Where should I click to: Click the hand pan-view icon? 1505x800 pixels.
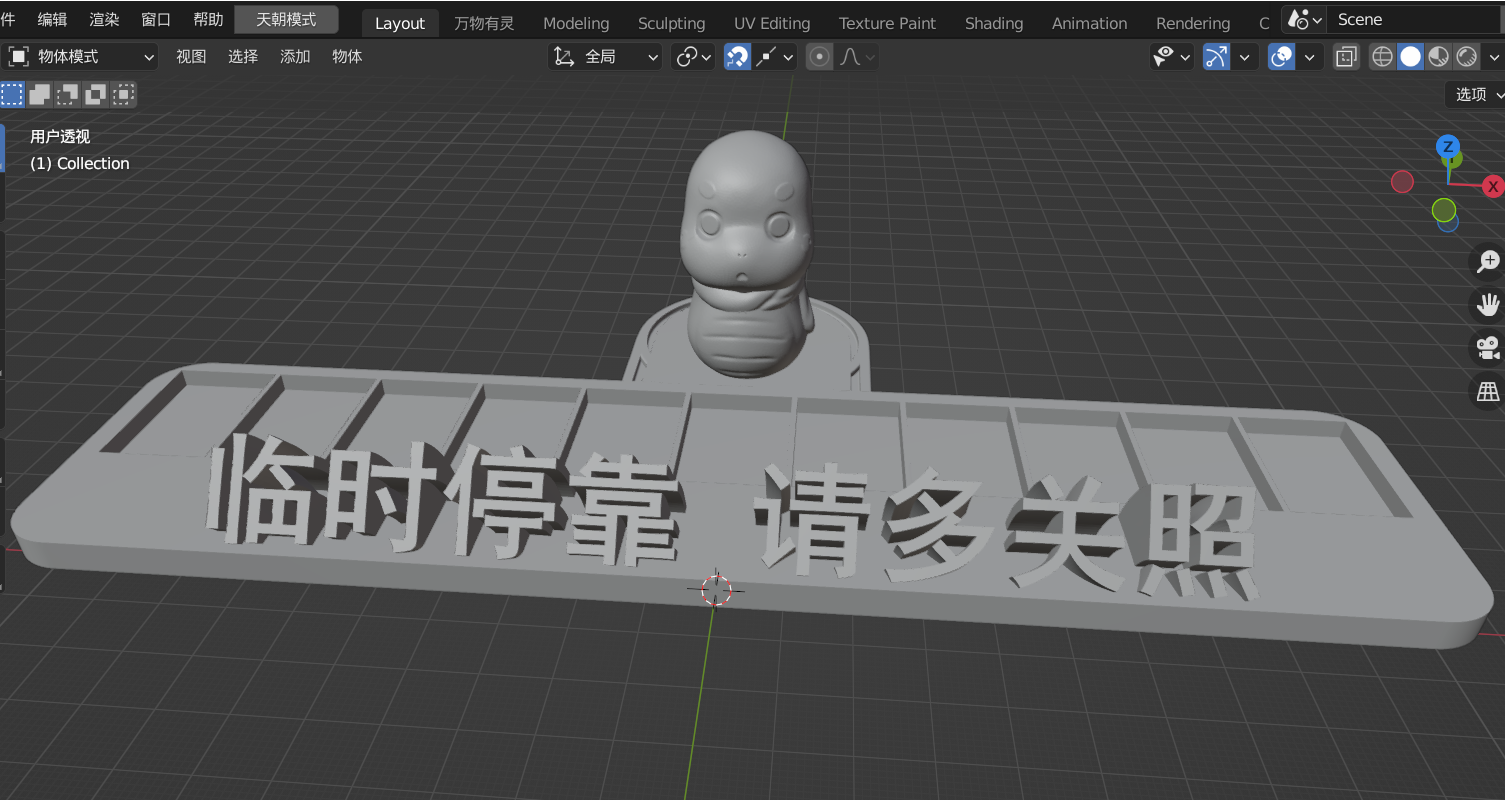[x=1488, y=305]
